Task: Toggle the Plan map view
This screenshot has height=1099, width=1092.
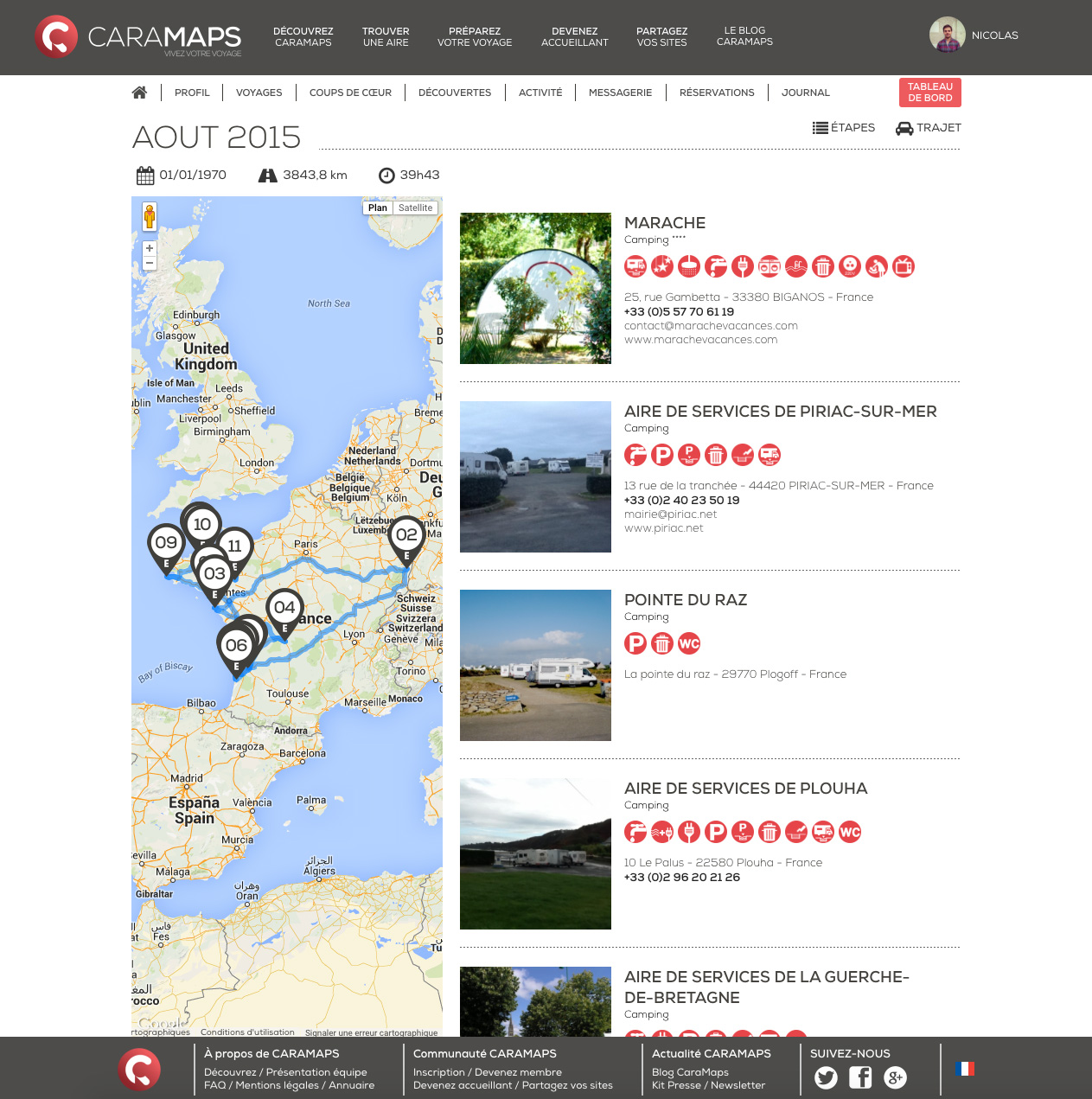Action: (378, 208)
